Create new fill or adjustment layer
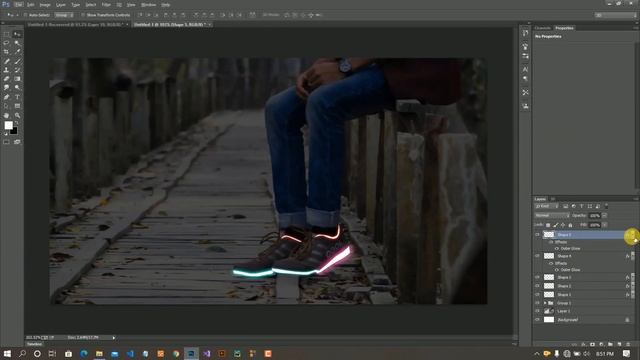The image size is (640, 360). [x=601, y=344]
